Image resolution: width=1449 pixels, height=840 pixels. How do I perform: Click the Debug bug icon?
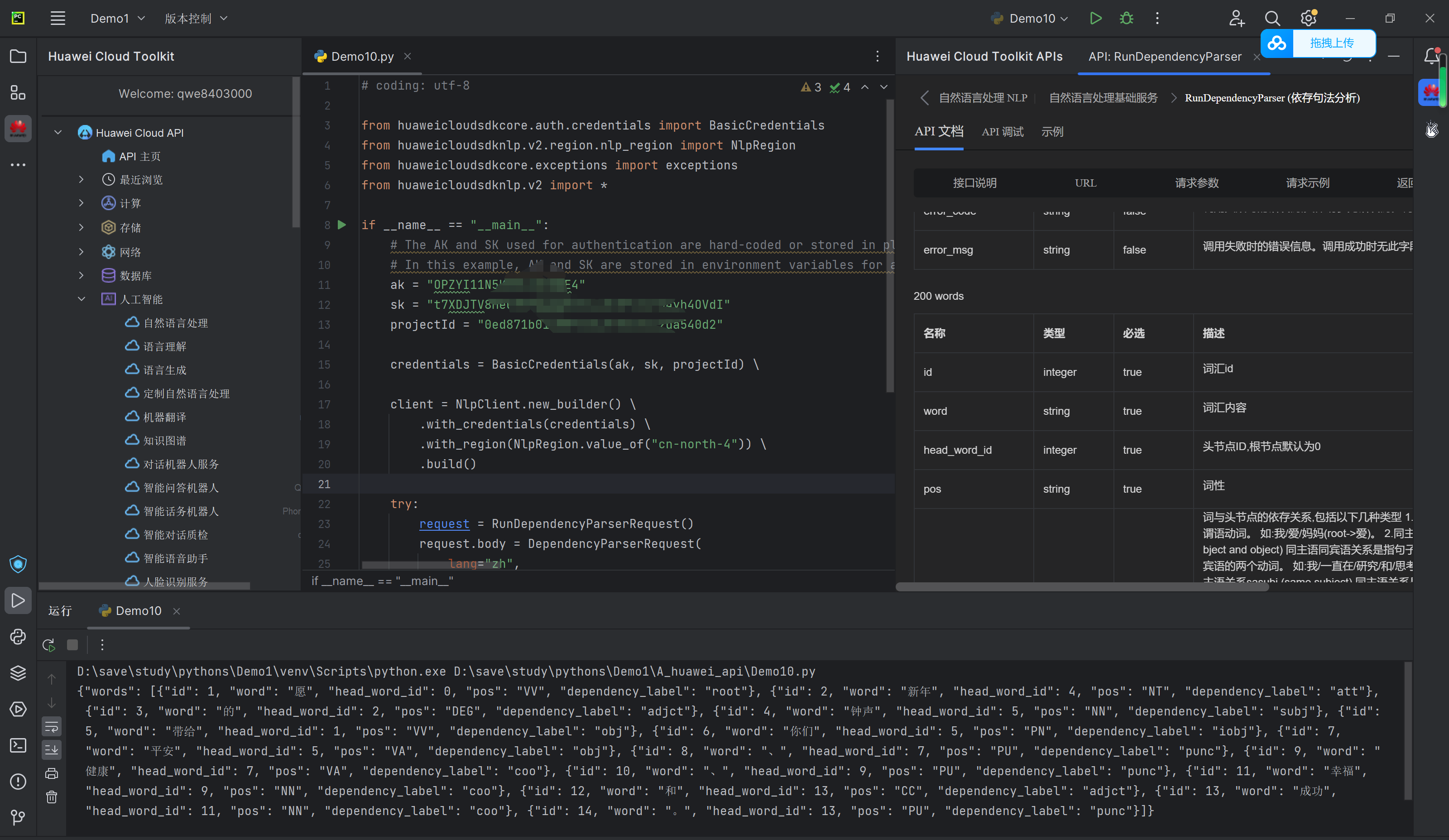coord(1127,19)
